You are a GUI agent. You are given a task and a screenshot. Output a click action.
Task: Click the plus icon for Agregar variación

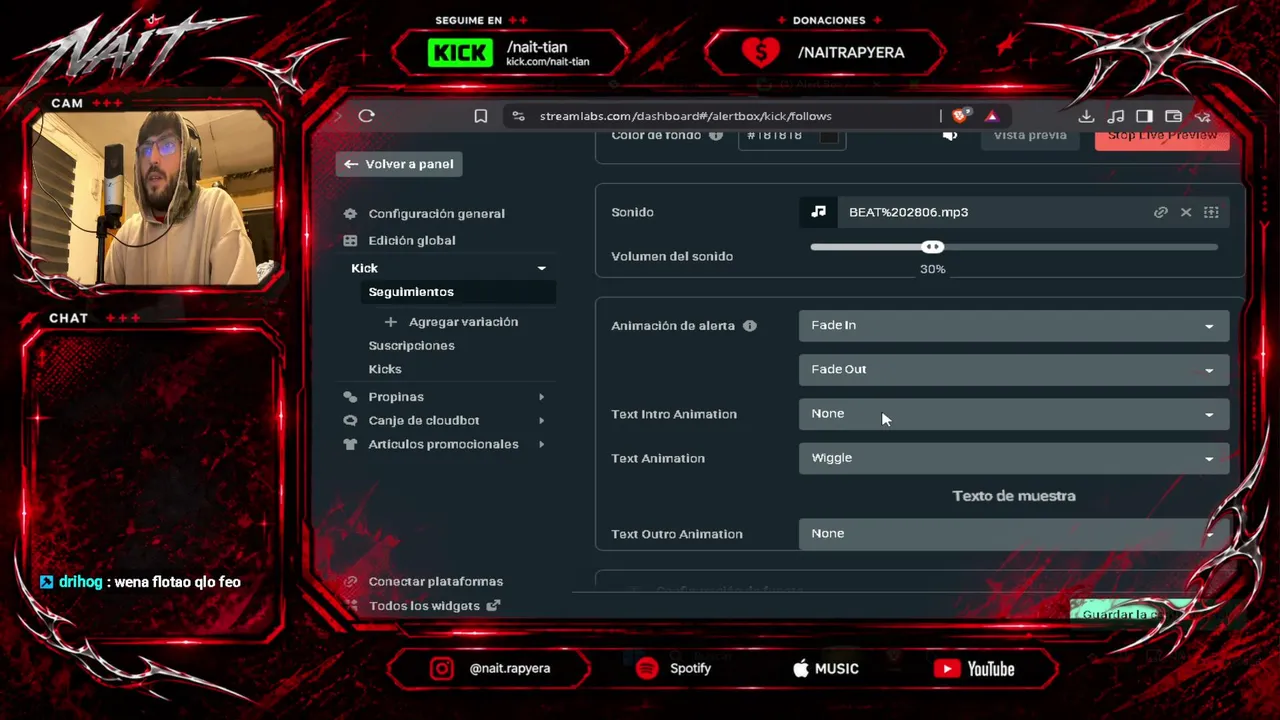pyautogui.click(x=390, y=322)
